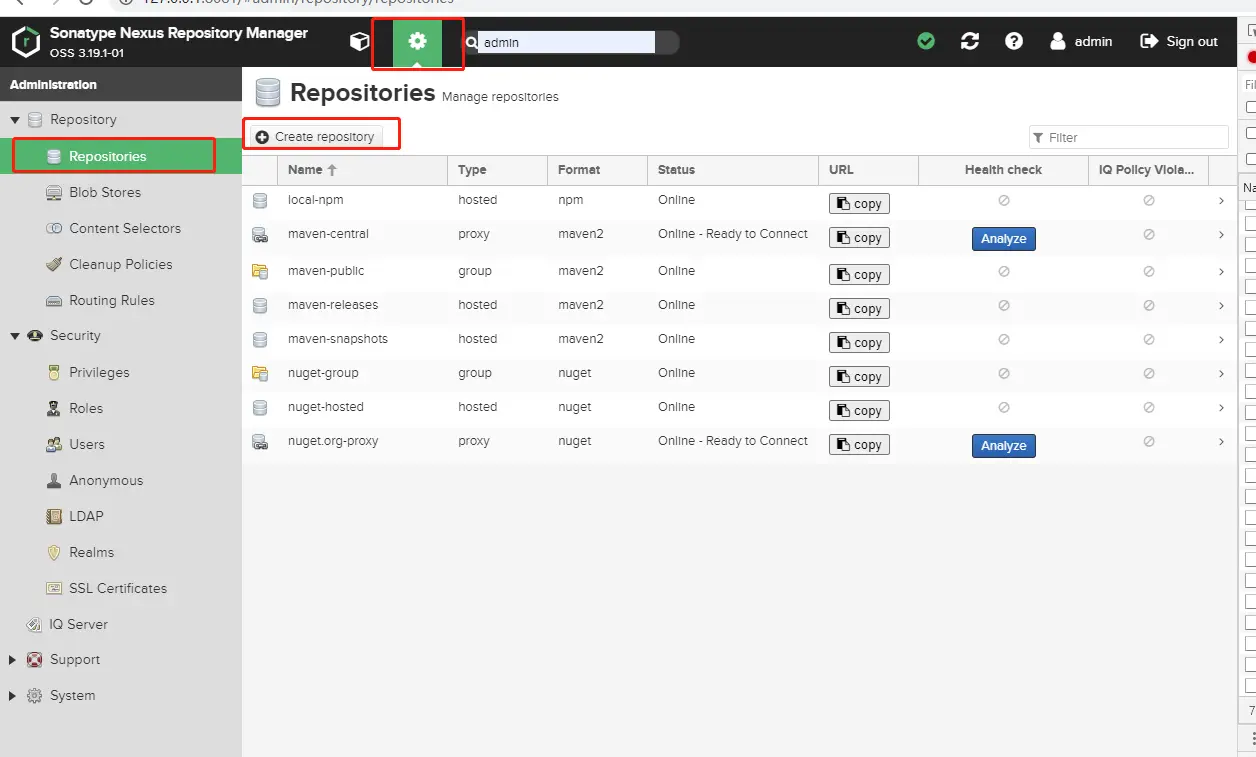Click the Refresh icon in the header

point(970,41)
